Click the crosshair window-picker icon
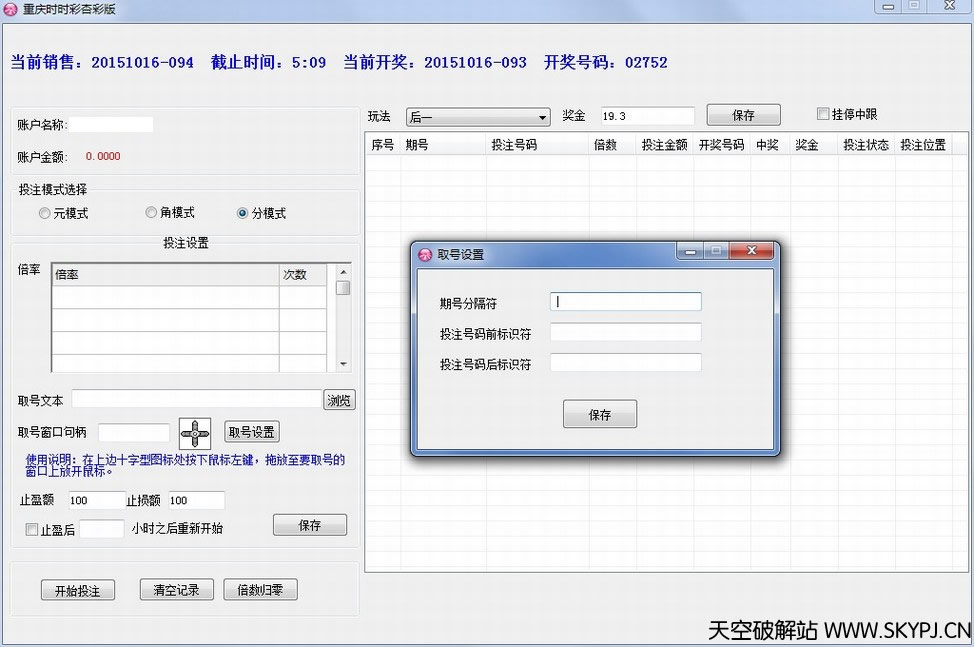 (195, 433)
